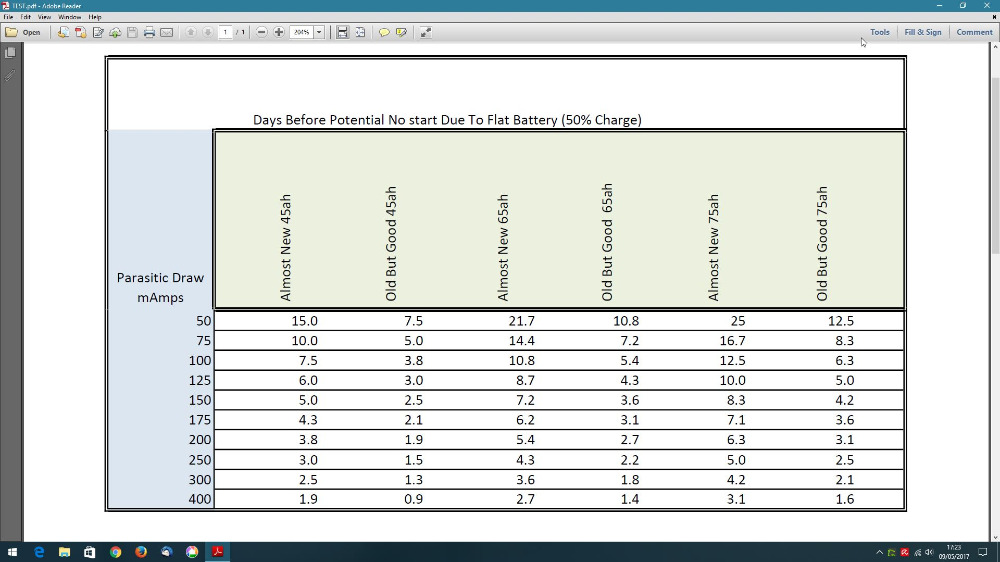Open the View menu
Viewport: 1000px width, 562px height.
45,17
